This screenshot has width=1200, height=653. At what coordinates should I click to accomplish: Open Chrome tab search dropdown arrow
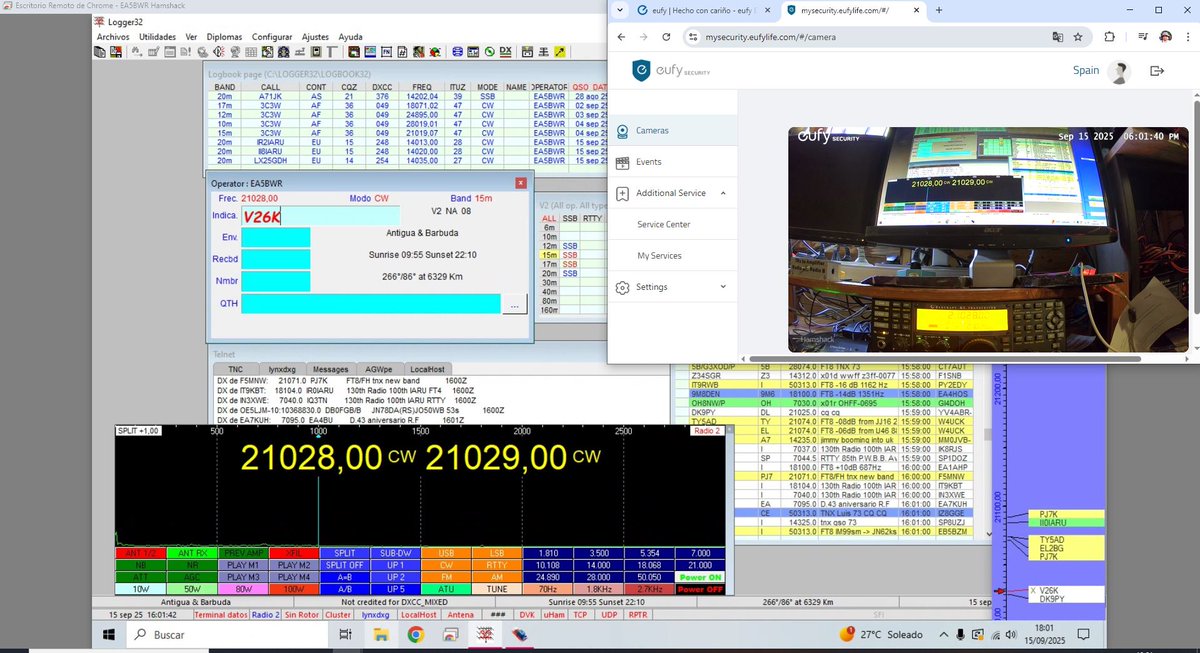(x=619, y=10)
